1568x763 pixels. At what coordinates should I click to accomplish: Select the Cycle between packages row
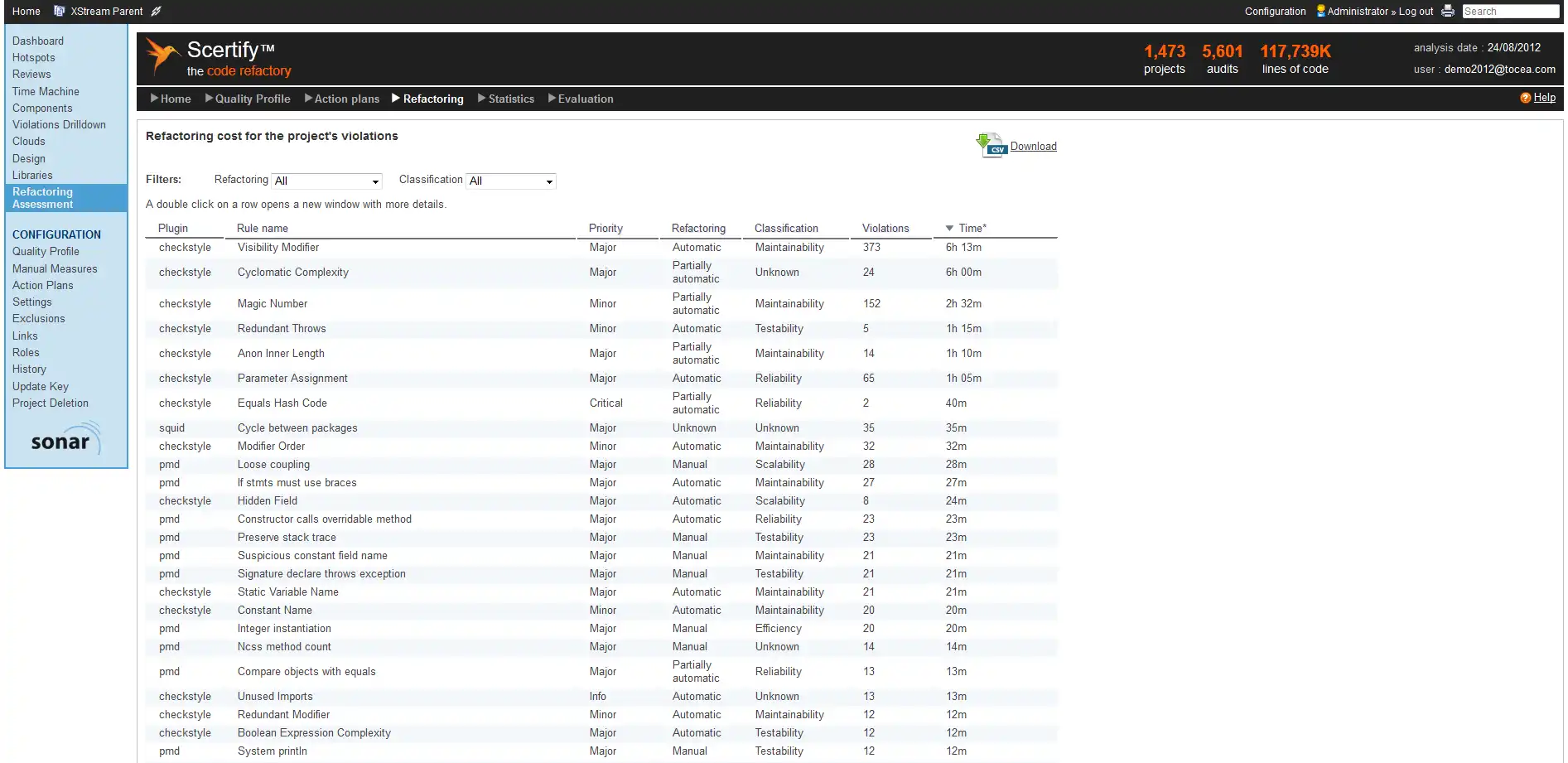click(601, 427)
